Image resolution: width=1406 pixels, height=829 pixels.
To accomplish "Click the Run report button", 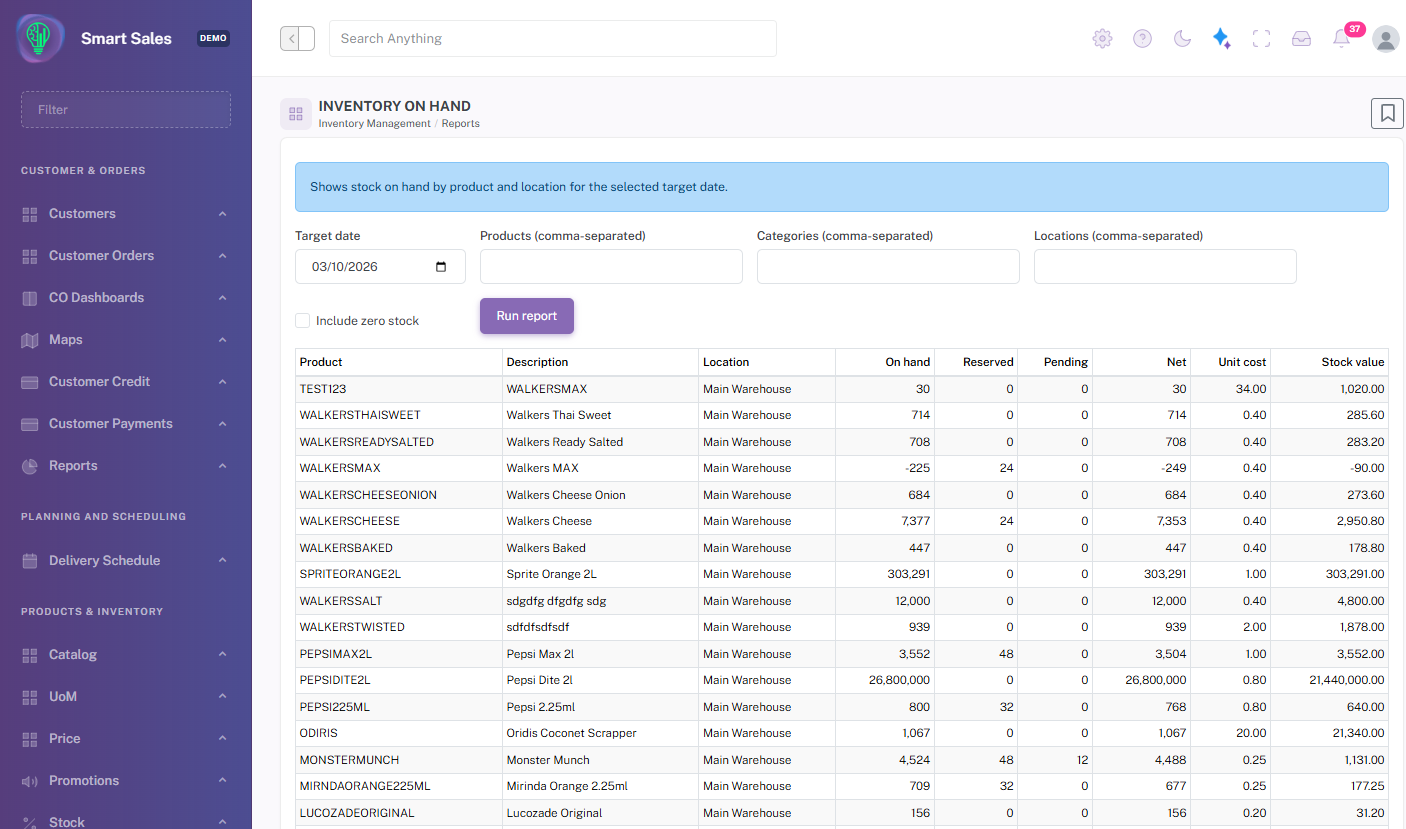I will pyautogui.click(x=527, y=316).
